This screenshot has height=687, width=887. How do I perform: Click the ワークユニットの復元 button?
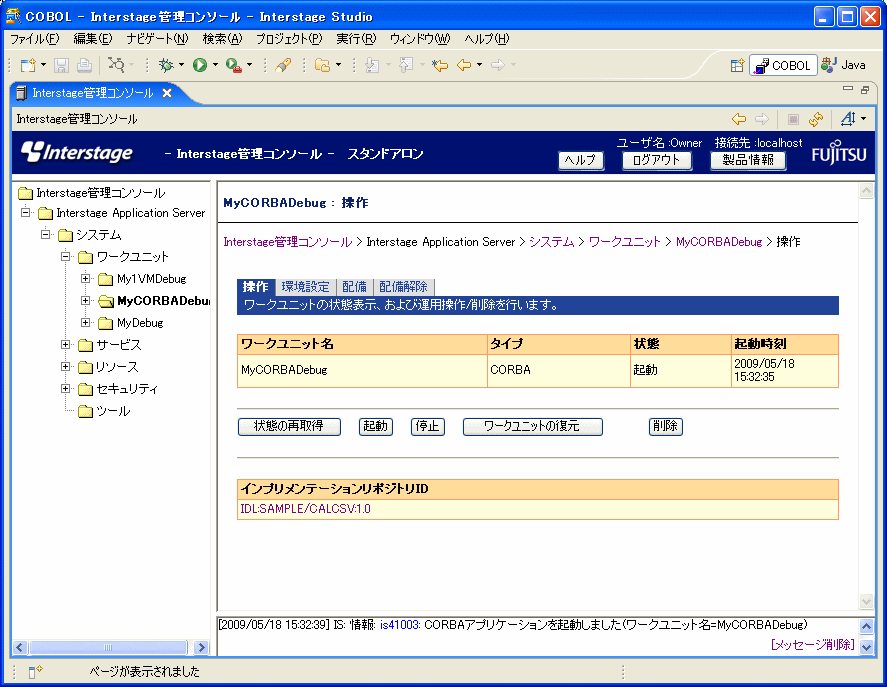pos(532,426)
